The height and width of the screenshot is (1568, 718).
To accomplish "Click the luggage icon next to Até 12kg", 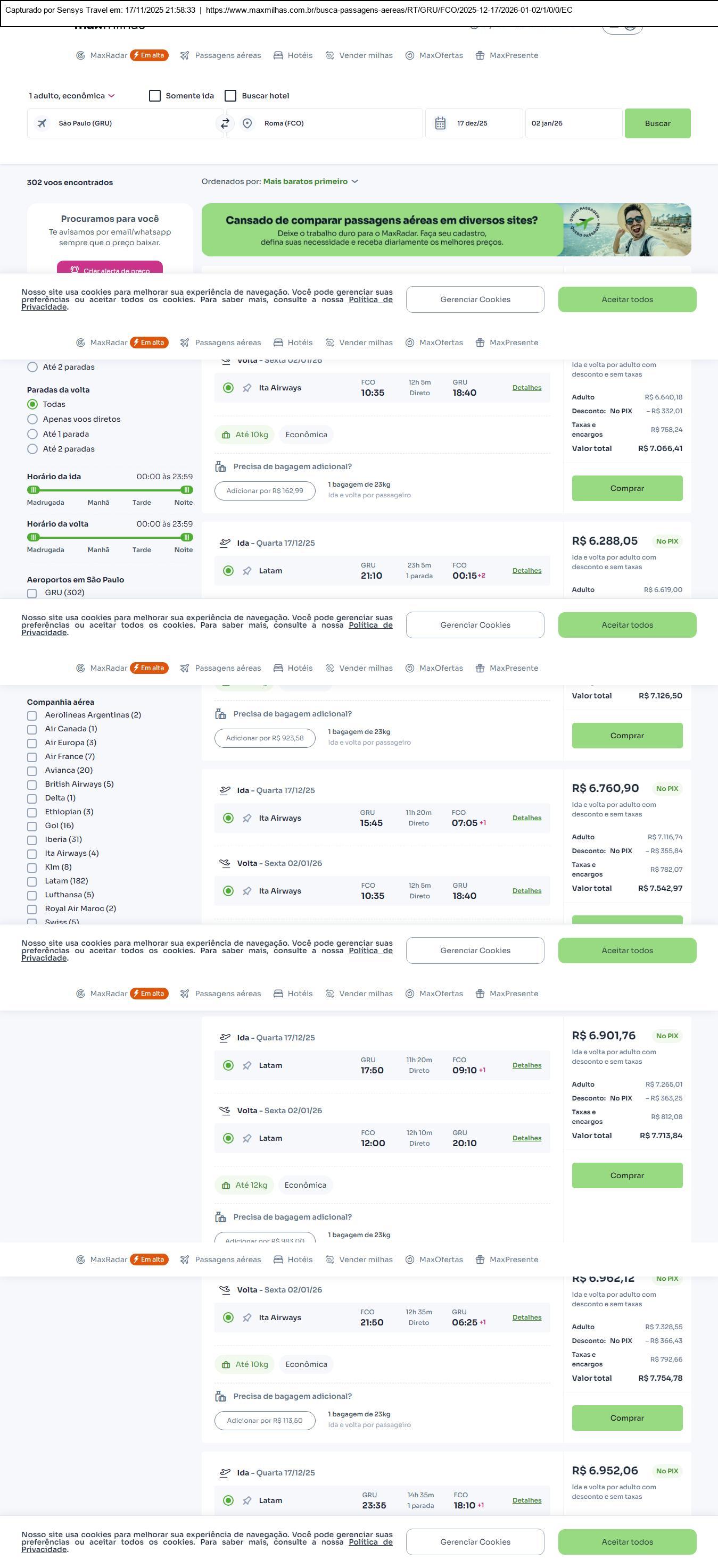I will pos(226,1185).
